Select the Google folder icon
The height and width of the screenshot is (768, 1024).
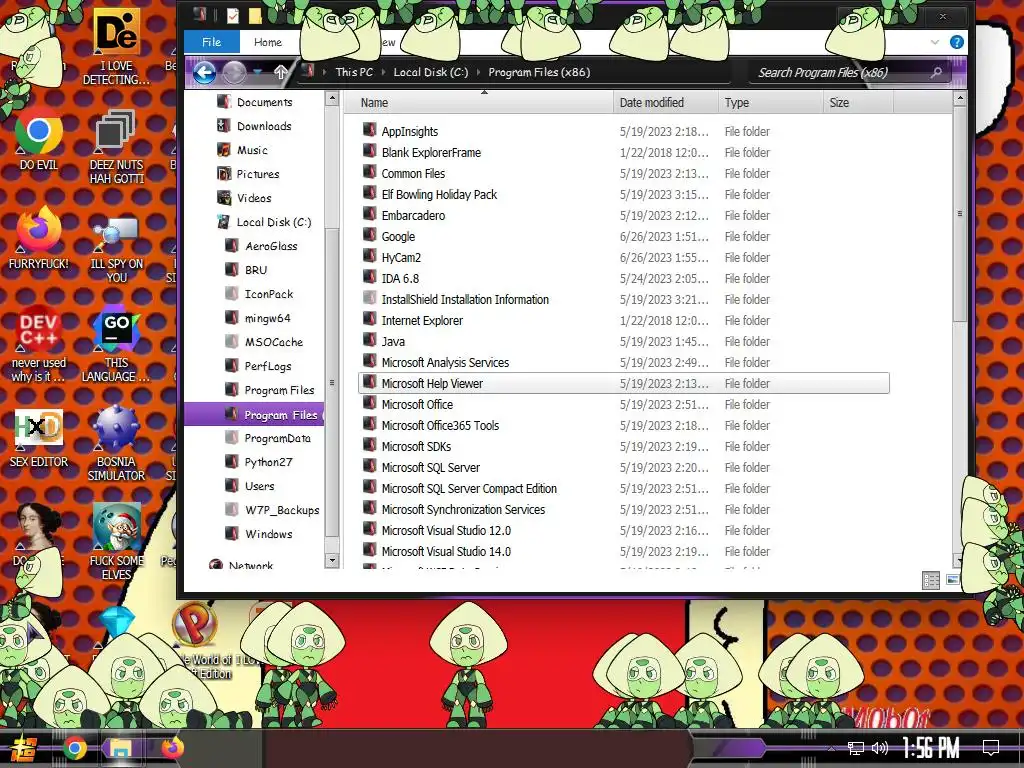coord(370,236)
